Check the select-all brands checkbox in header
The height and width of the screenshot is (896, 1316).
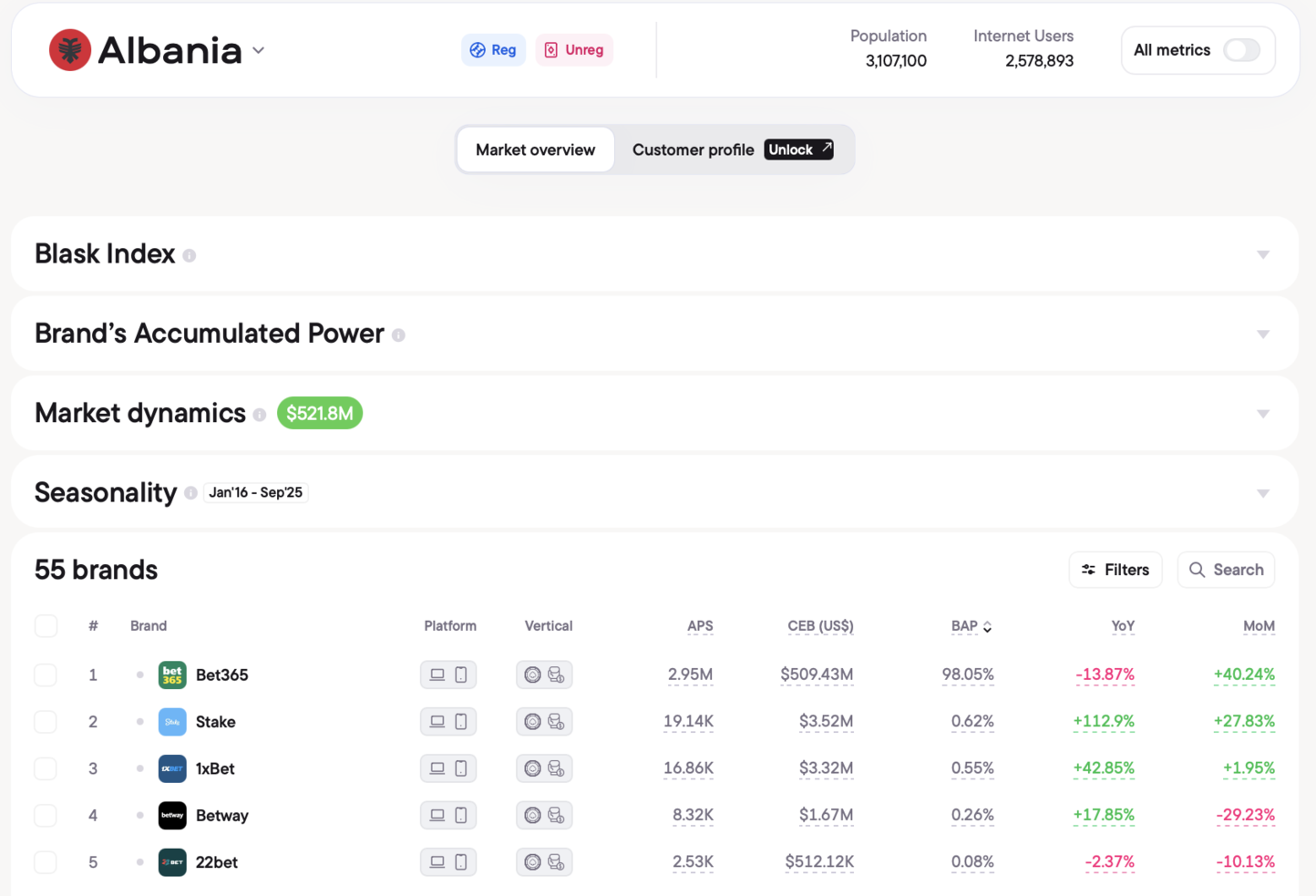click(x=46, y=626)
